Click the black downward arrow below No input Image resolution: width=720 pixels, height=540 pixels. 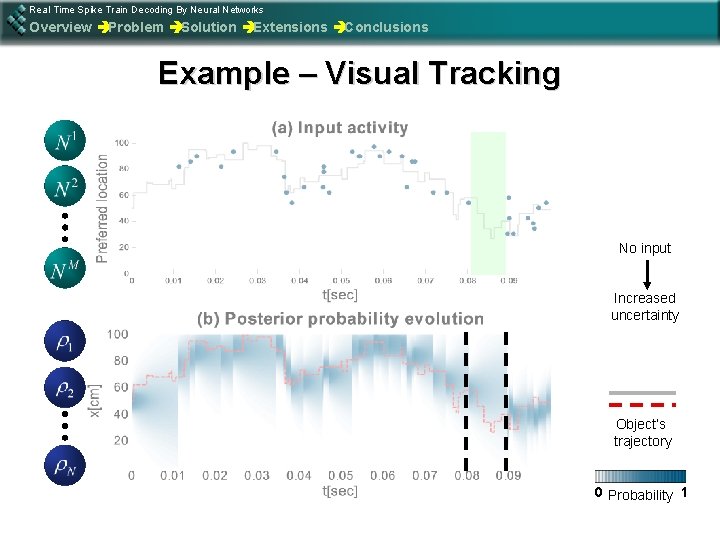pyautogui.click(x=647, y=275)
